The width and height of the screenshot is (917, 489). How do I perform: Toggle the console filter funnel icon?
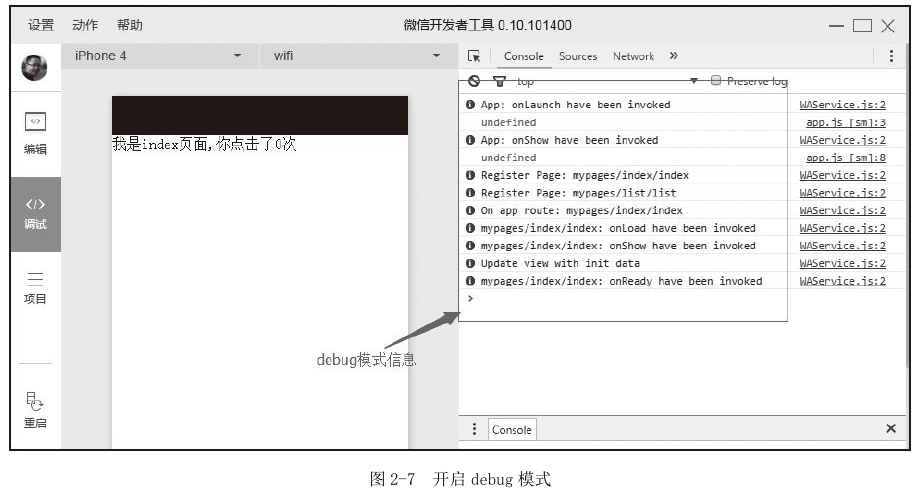click(x=499, y=81)
